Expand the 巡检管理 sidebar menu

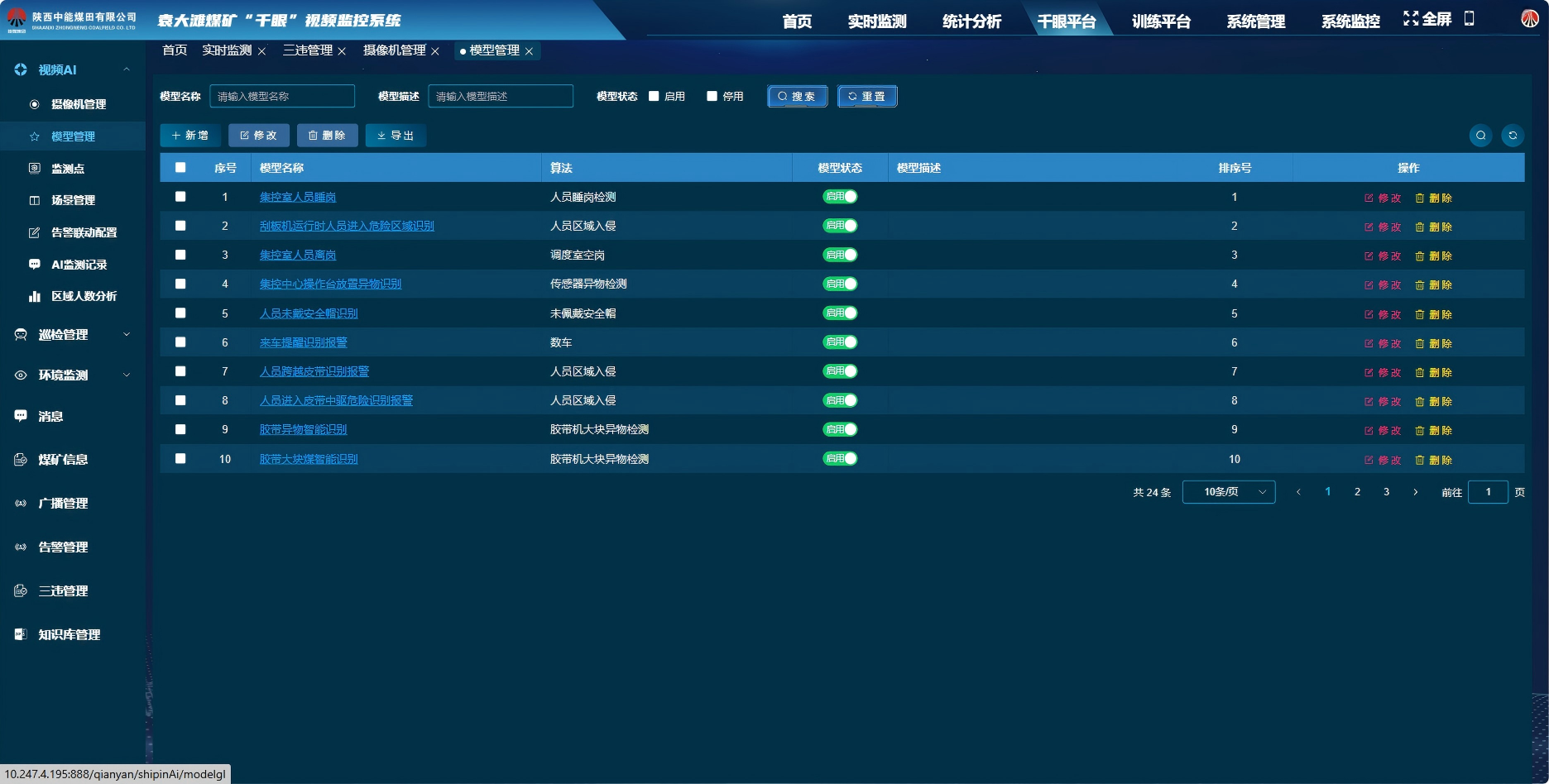pyautogui.click(x=72, y=335)
